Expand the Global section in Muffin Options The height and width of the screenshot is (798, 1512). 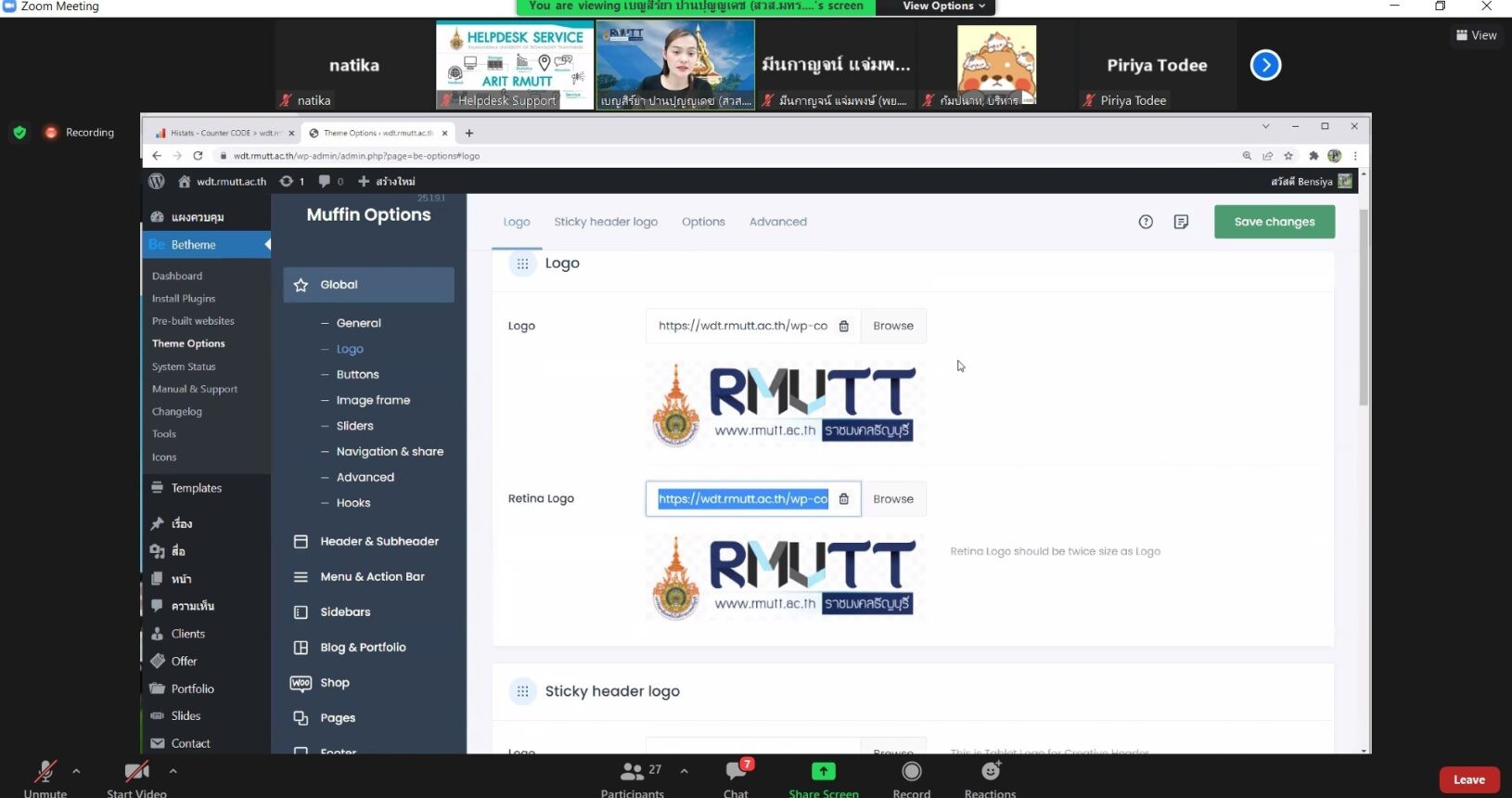[x=368, y=285]
